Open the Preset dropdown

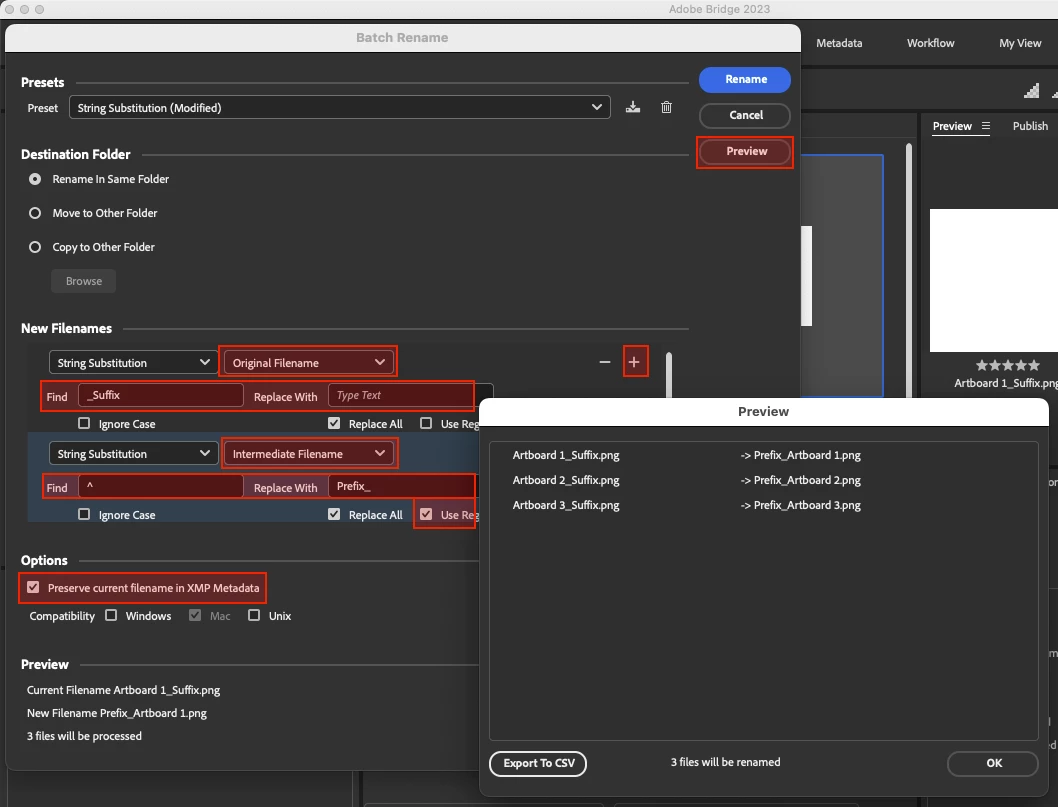(339, 107)
